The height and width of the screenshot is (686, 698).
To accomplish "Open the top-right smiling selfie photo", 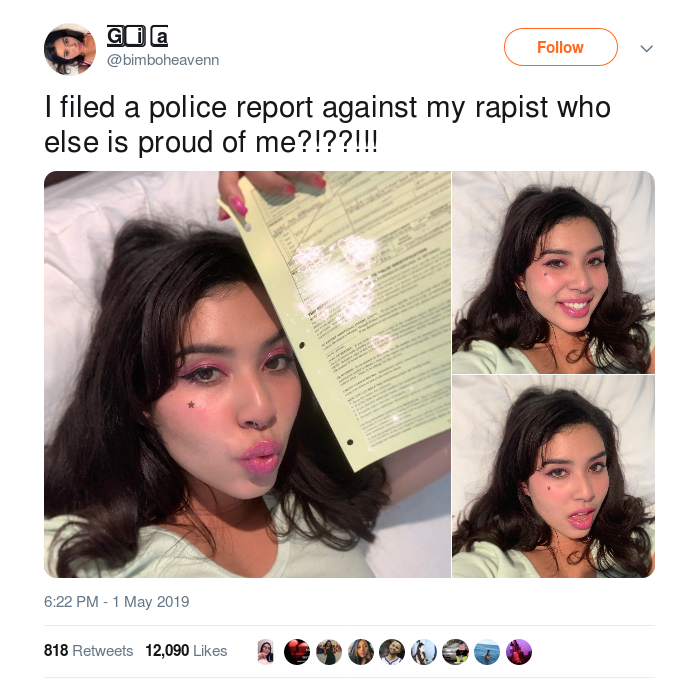I will (553, 272).
